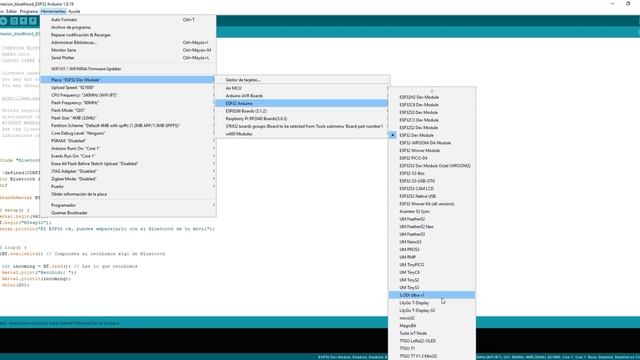The width and height of the screenshot is (640, 360).
Task: Select Reparar codificación & Recargar
Action: tap(128, 35)
